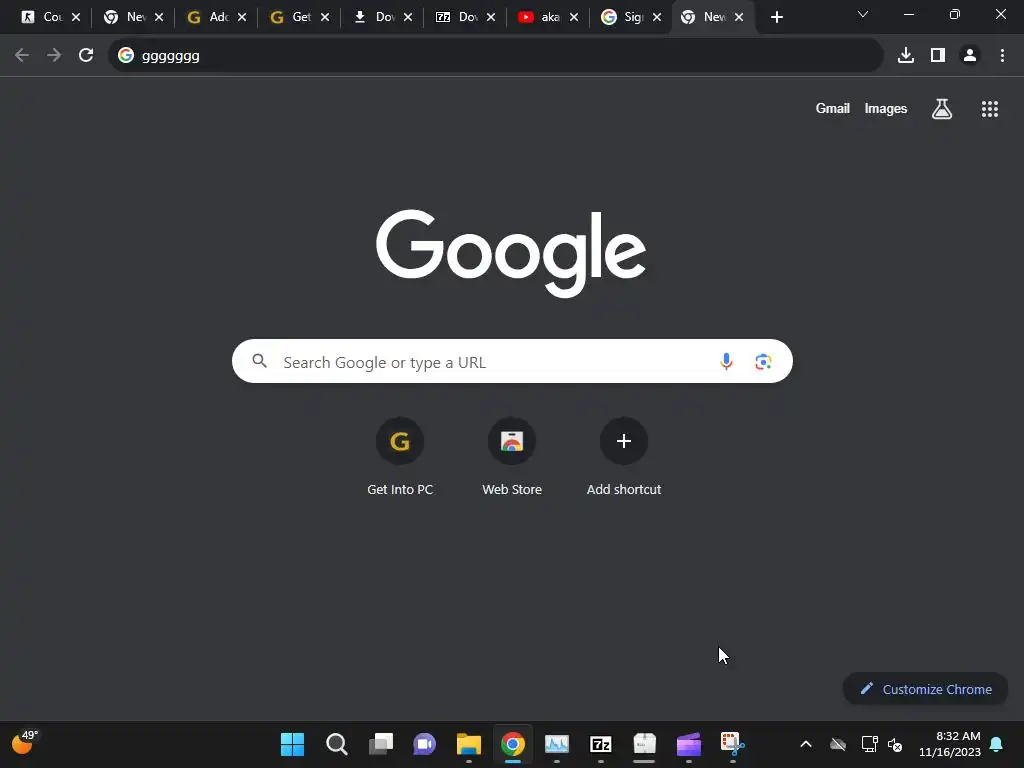
Task: Click the magnifier icon in search box
Action: tap(259, 361)
